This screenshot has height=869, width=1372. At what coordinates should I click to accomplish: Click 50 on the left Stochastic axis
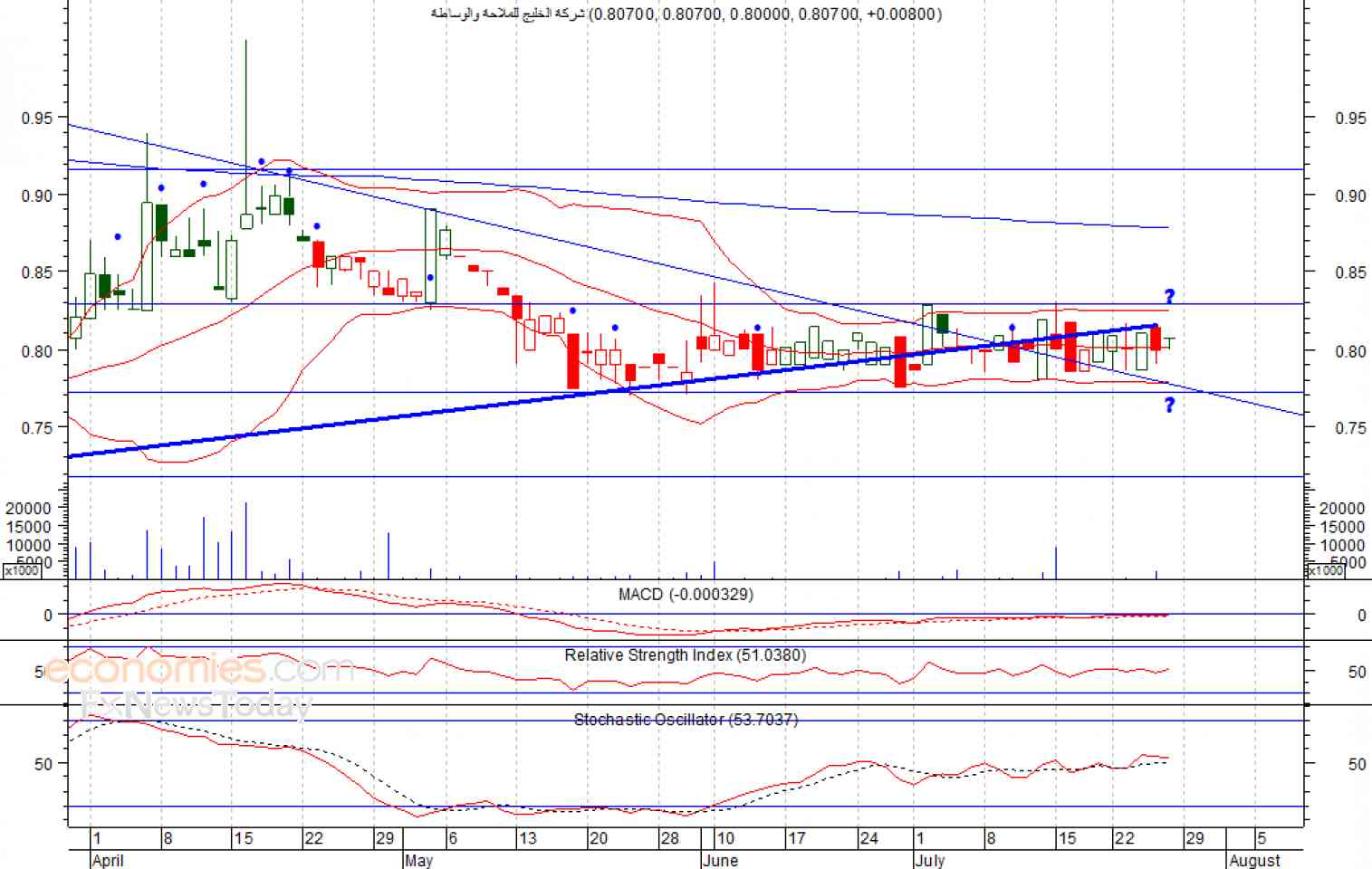click(43, 764)
